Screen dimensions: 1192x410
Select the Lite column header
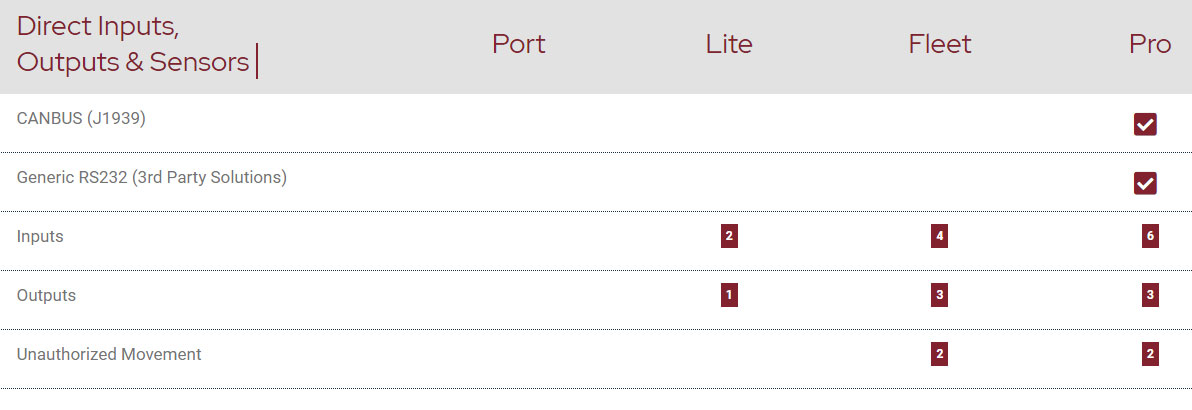729,44
